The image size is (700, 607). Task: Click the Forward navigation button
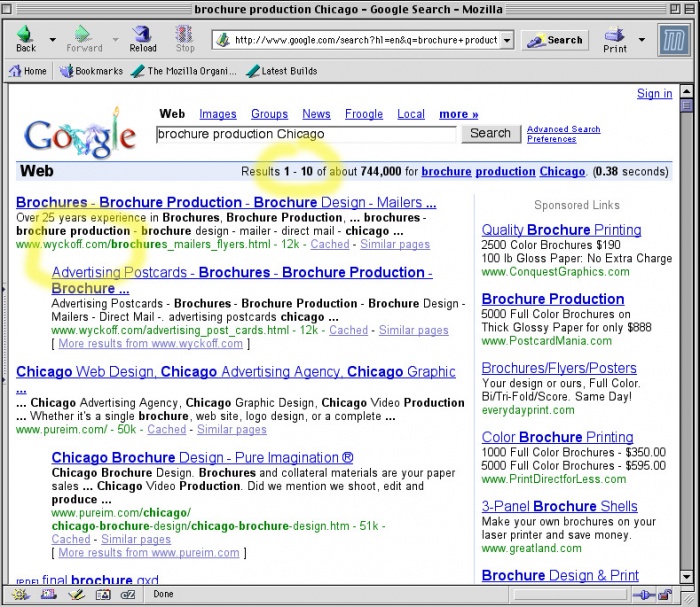(x=84, y=39)
